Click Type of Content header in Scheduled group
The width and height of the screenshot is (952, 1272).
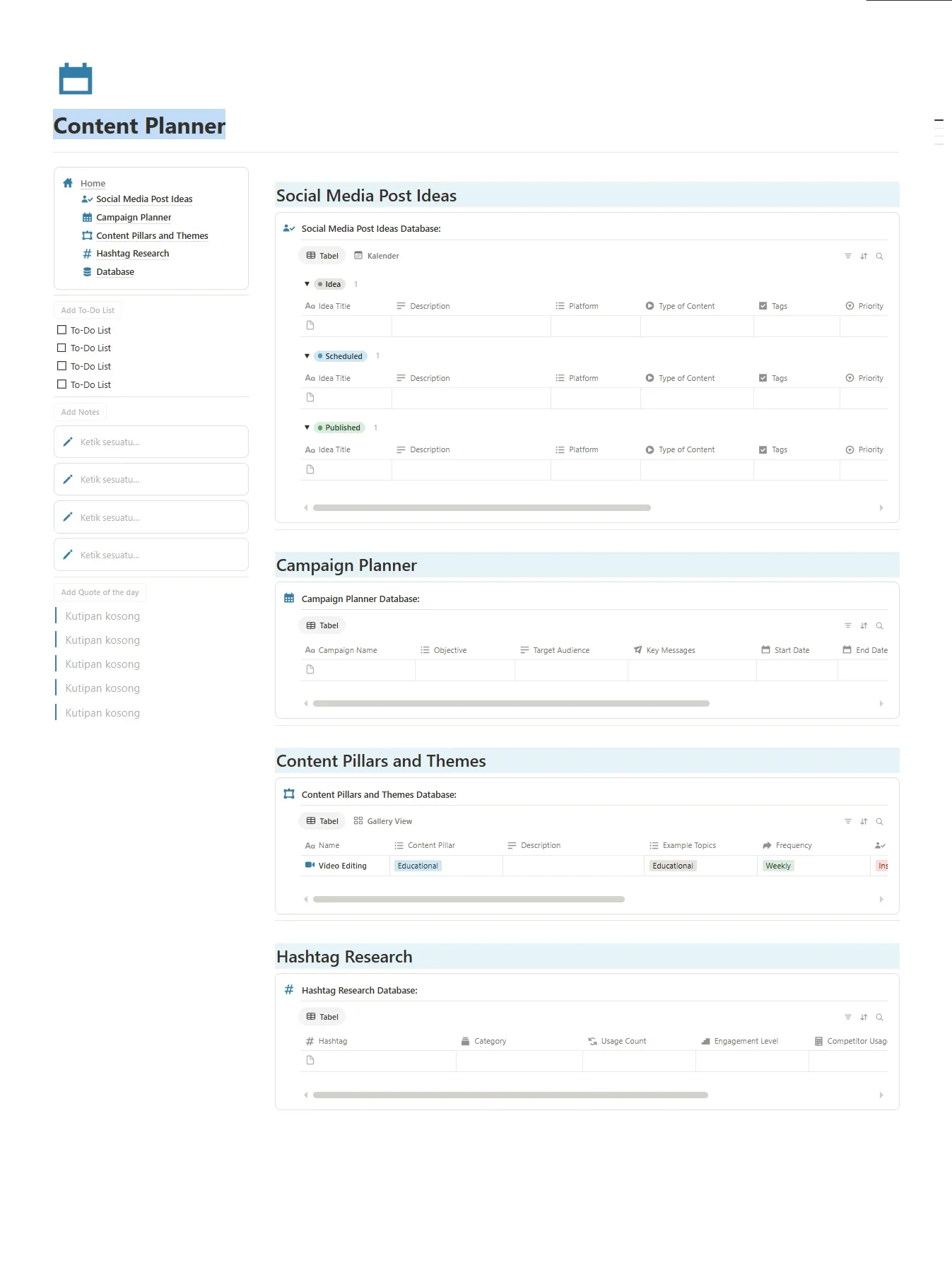point(680,378)
